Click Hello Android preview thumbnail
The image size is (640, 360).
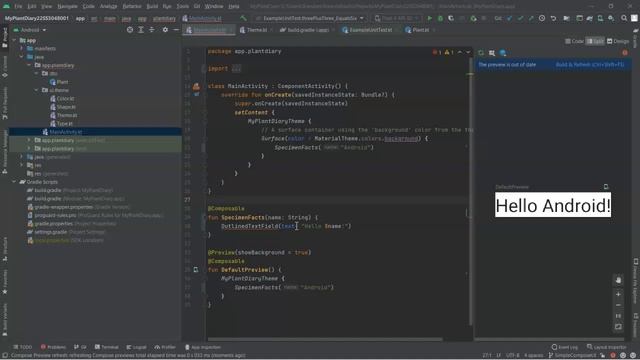[x=553, y=205]
